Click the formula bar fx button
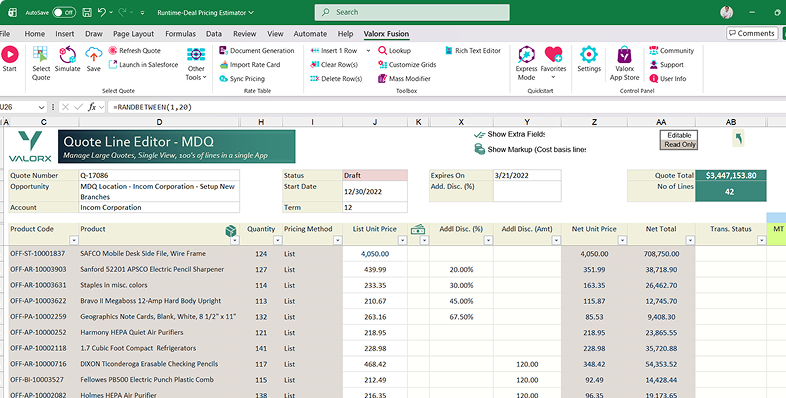 pos(92,107)
